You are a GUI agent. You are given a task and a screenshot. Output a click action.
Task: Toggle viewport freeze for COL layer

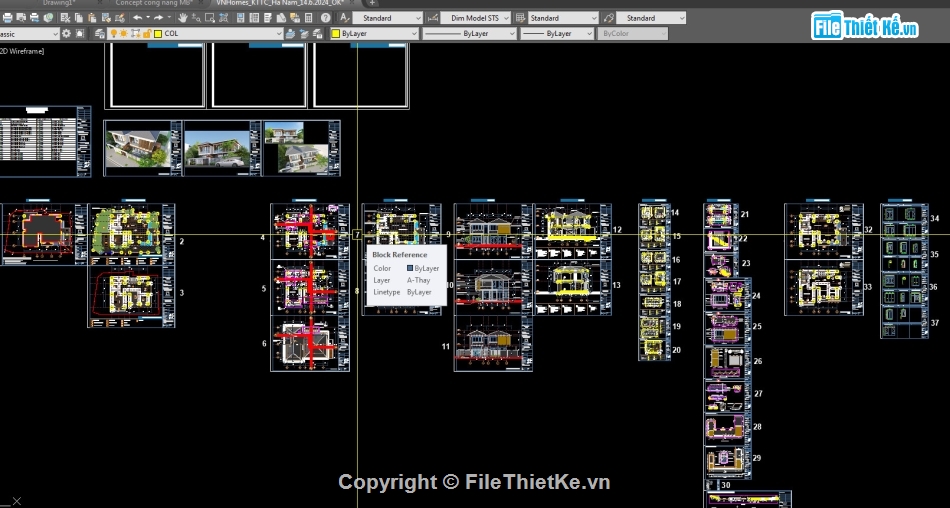click(136, 34)
